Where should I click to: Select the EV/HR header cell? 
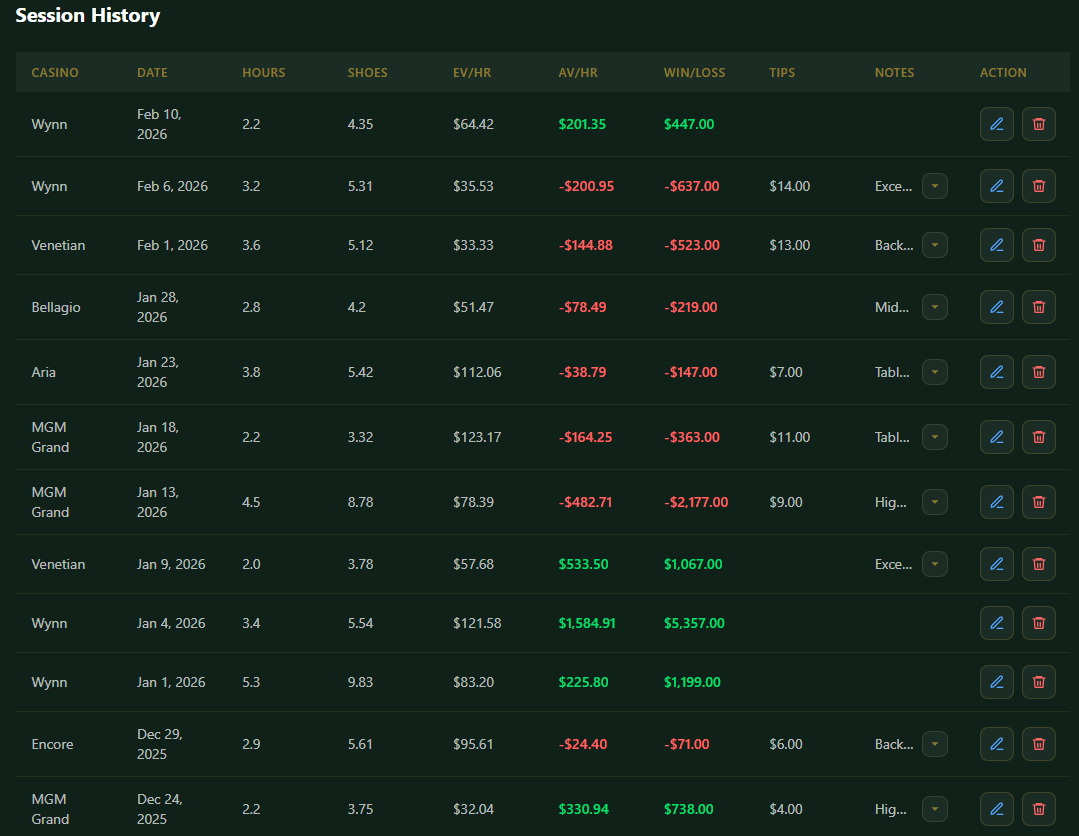pyautogui.click(x=472, y=72)
